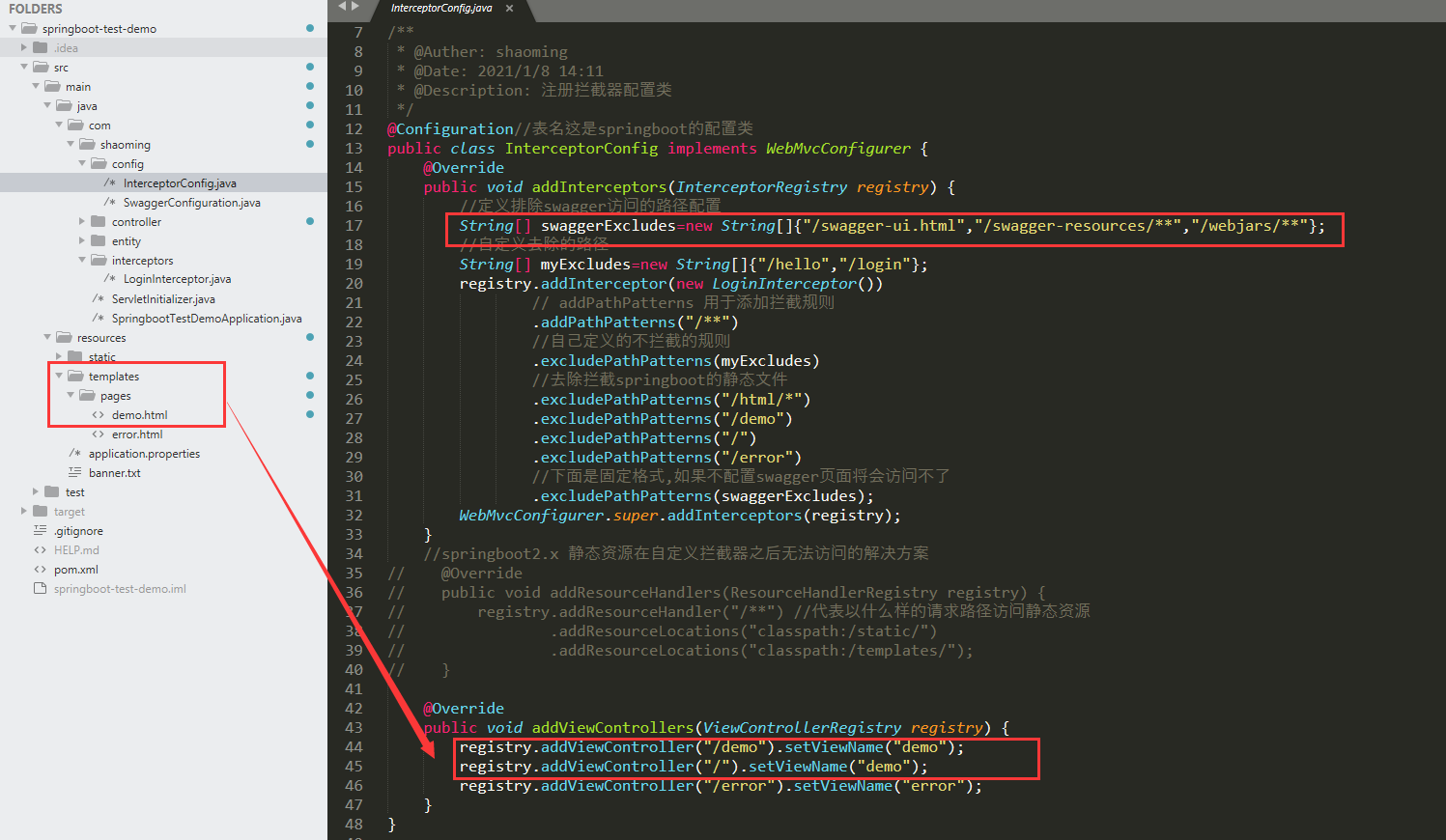
Task: Click the src folder icon
Action: pos(41,67)
